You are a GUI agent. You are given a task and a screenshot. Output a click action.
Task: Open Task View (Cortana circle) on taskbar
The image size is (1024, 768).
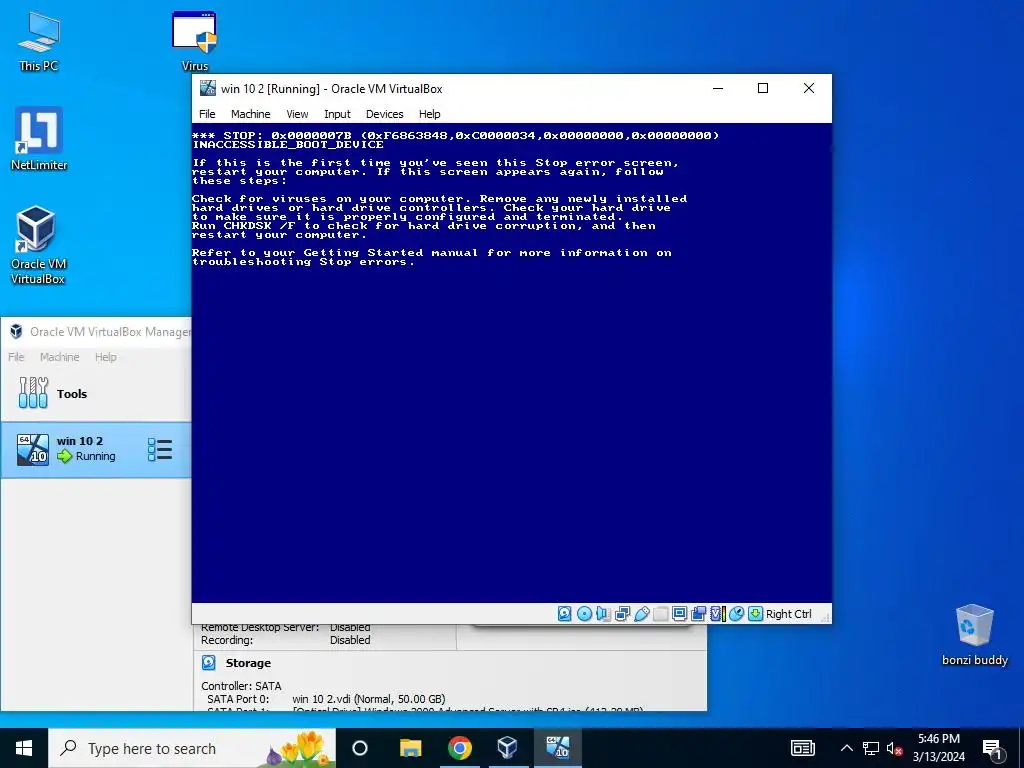point(360,748)
